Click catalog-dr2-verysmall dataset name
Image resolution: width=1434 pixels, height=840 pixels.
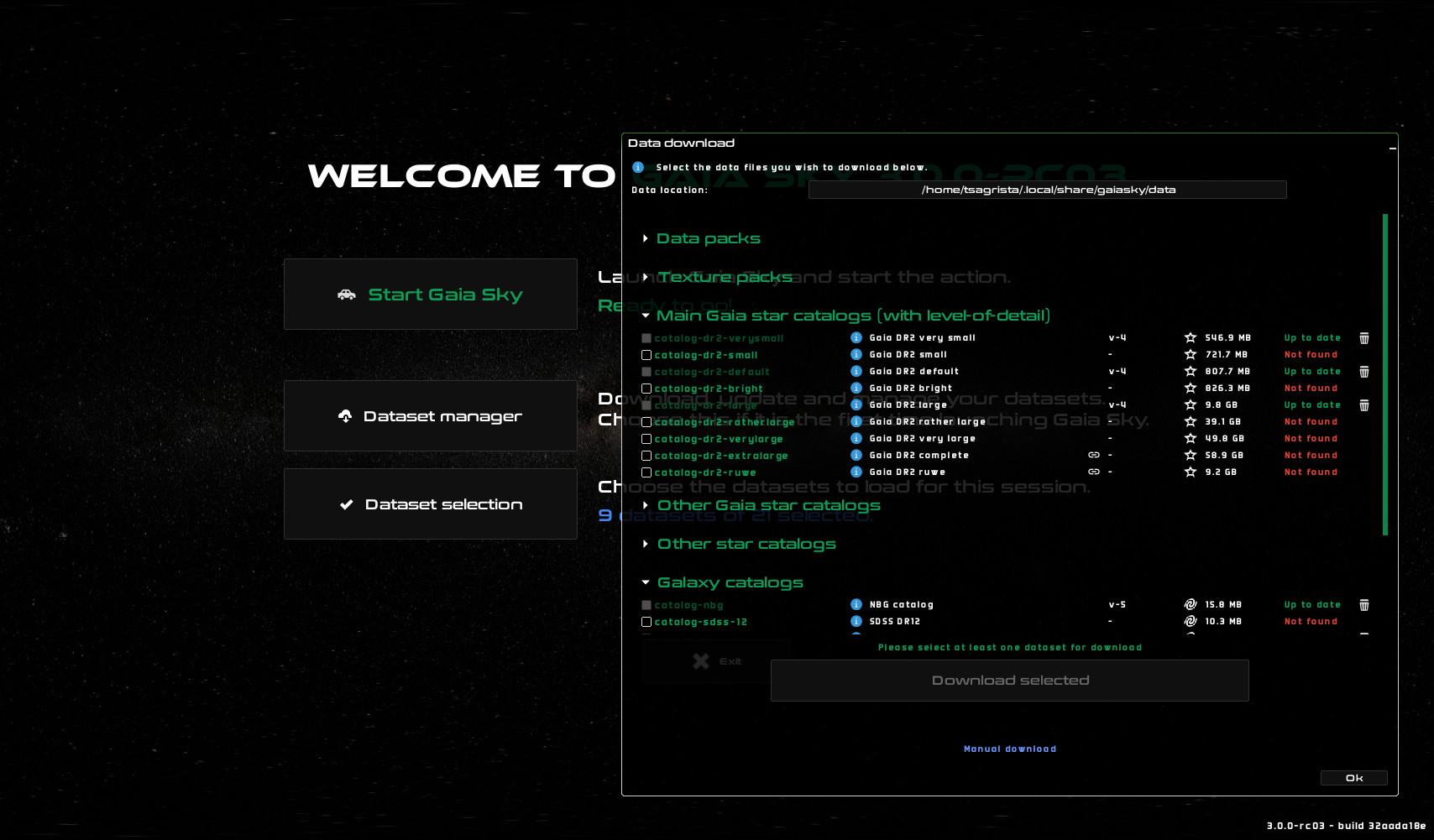[x=719, y=339]
